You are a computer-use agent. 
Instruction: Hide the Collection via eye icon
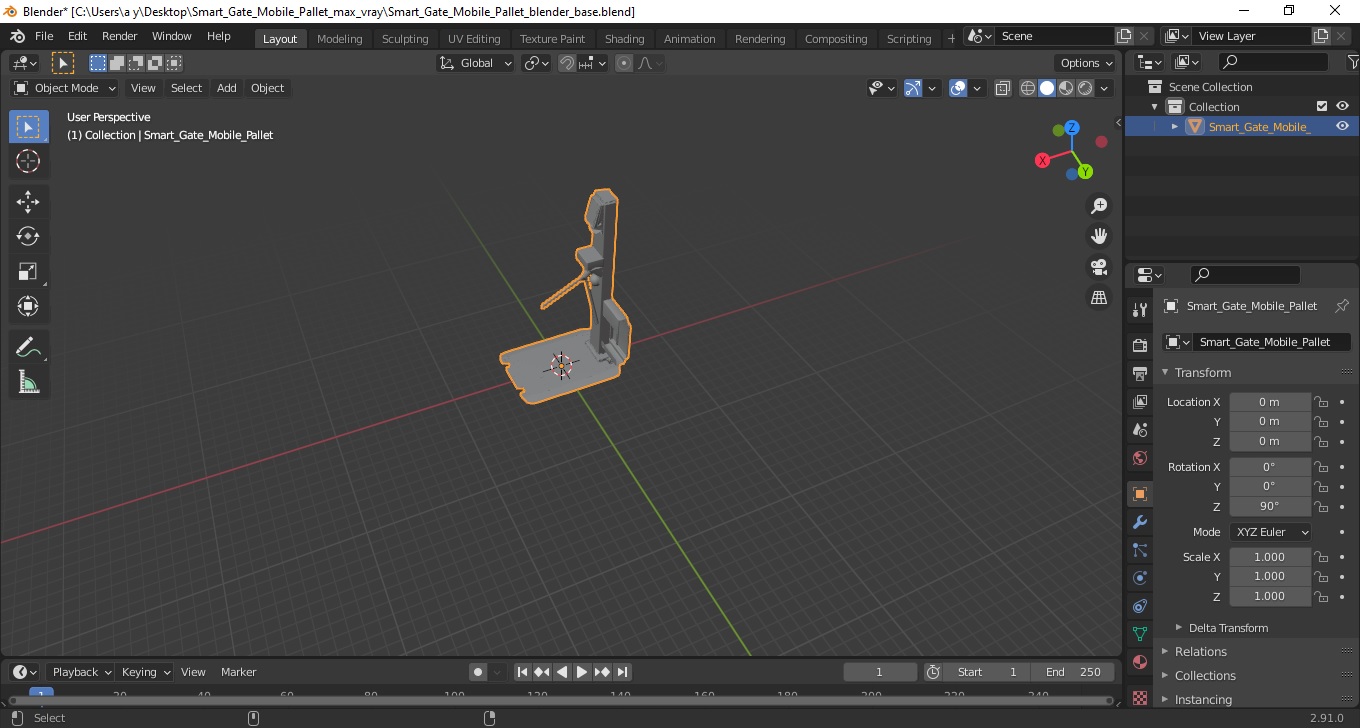[x=1342, y=106]
